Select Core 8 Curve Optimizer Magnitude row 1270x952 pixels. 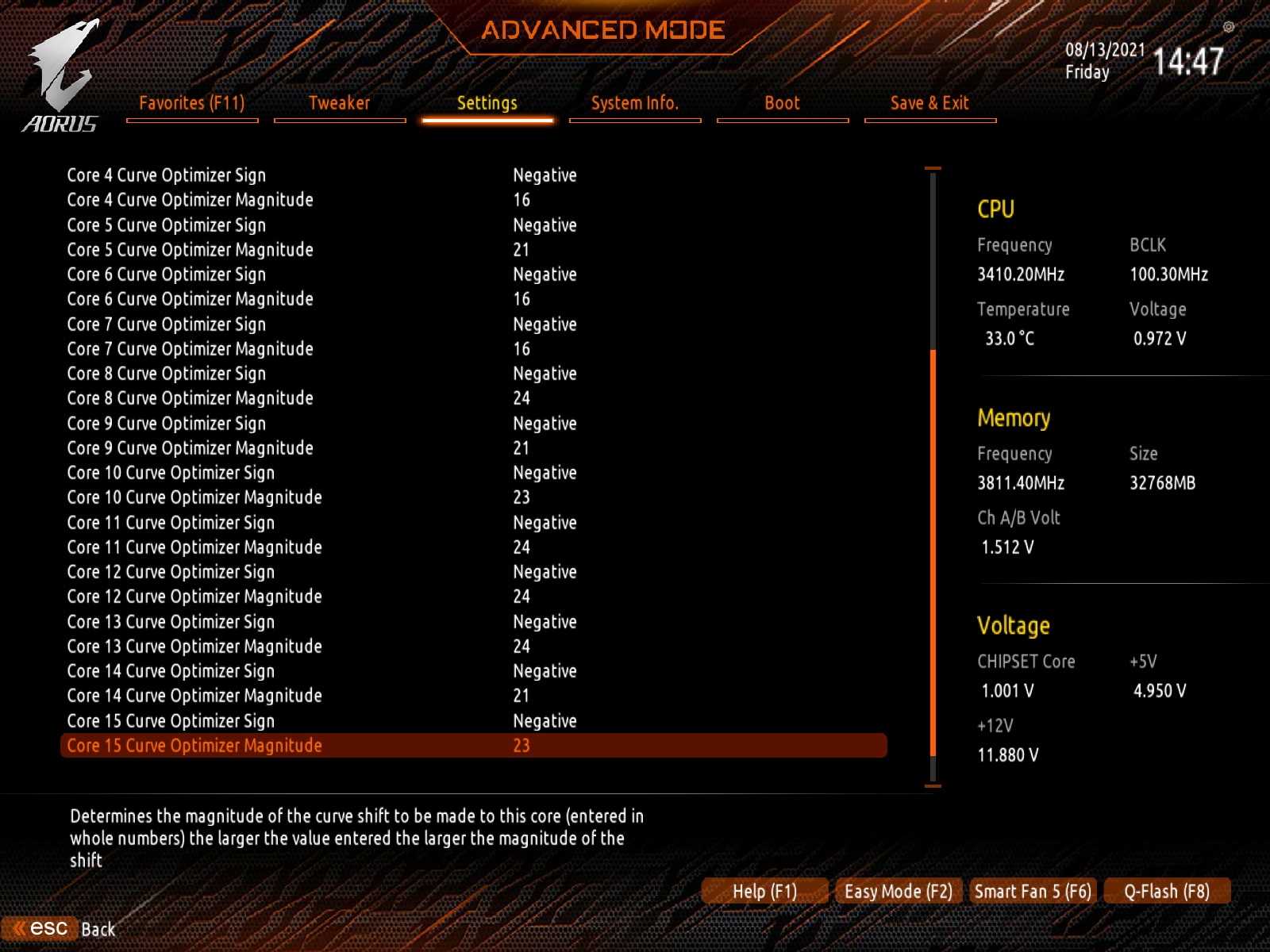pyautogui.click(x=474, y=398)
